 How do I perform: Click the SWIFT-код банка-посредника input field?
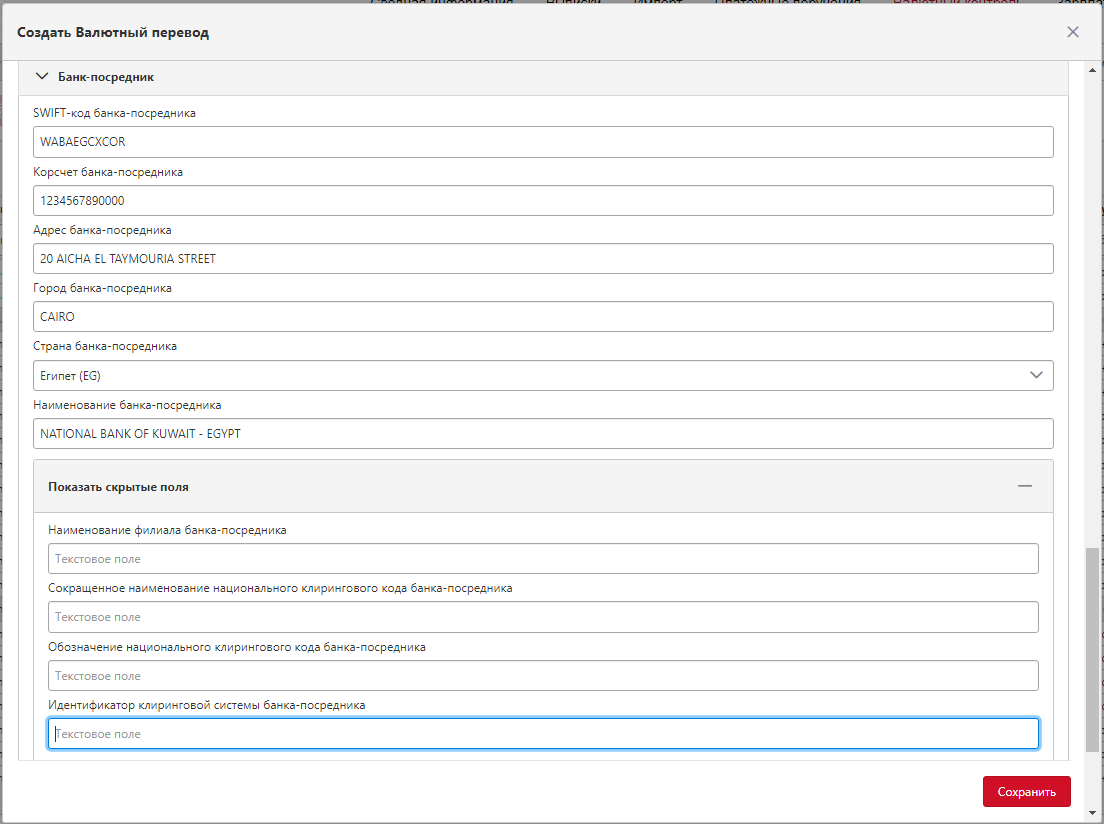click(543, 142)
